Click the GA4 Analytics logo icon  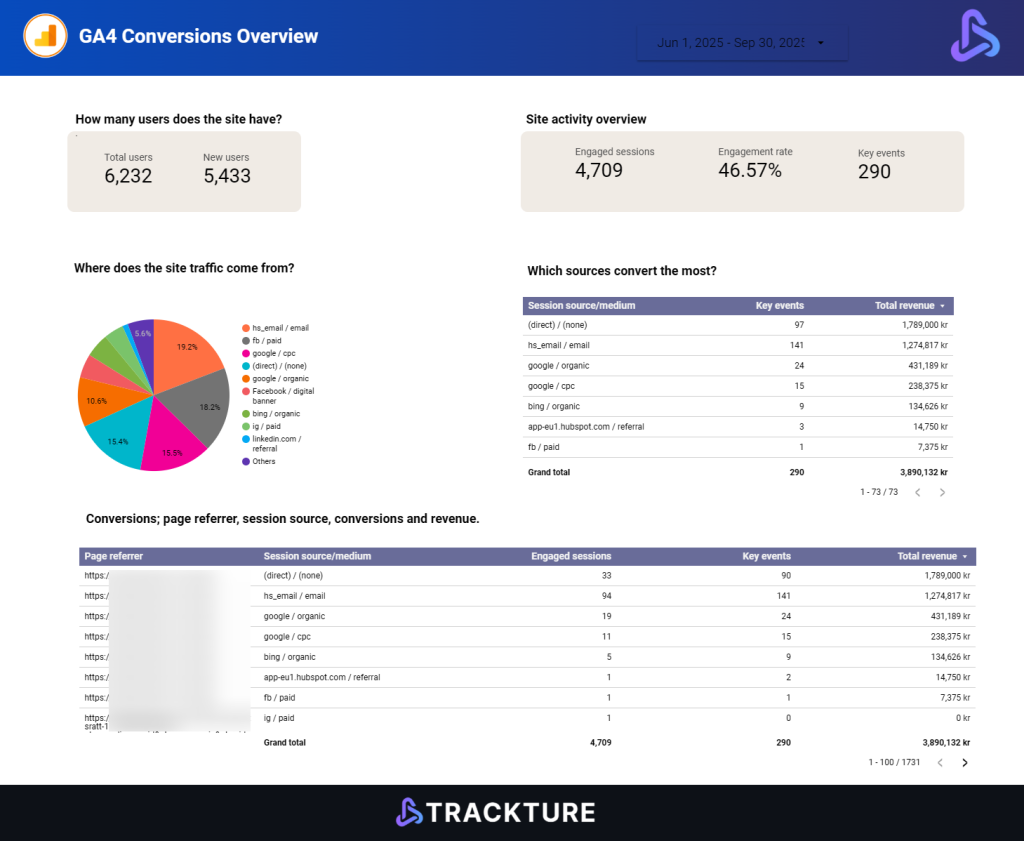pyautogui.click(x=44, y=37)
